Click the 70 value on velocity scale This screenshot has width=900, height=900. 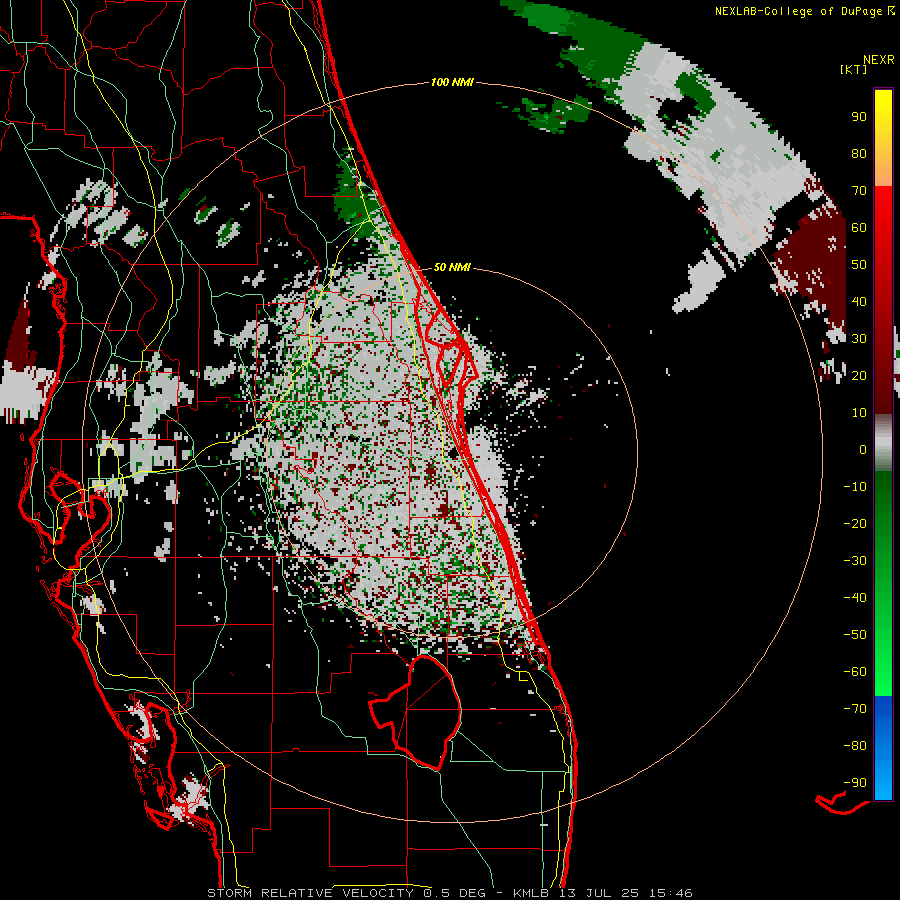(859, 191)
